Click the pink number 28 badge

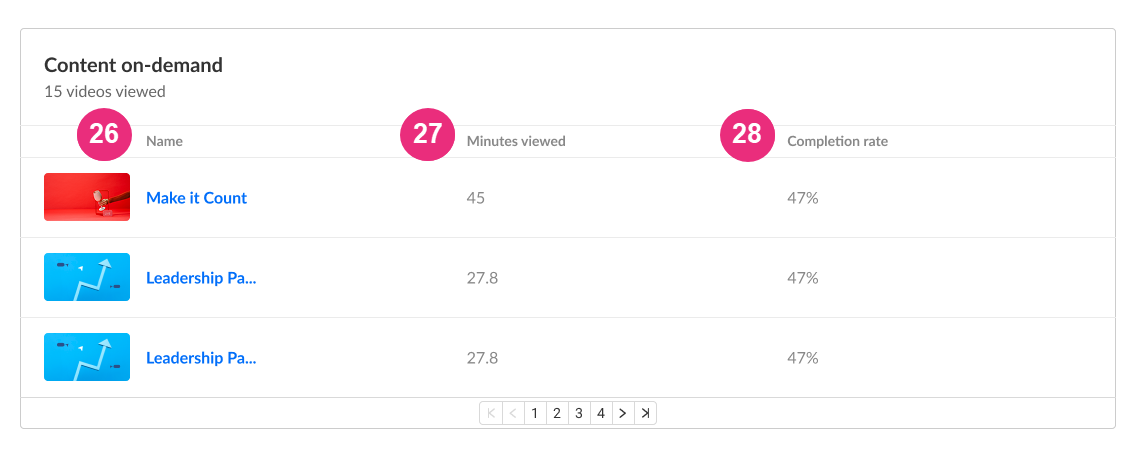pyautogui.click(x=748, y=135)
